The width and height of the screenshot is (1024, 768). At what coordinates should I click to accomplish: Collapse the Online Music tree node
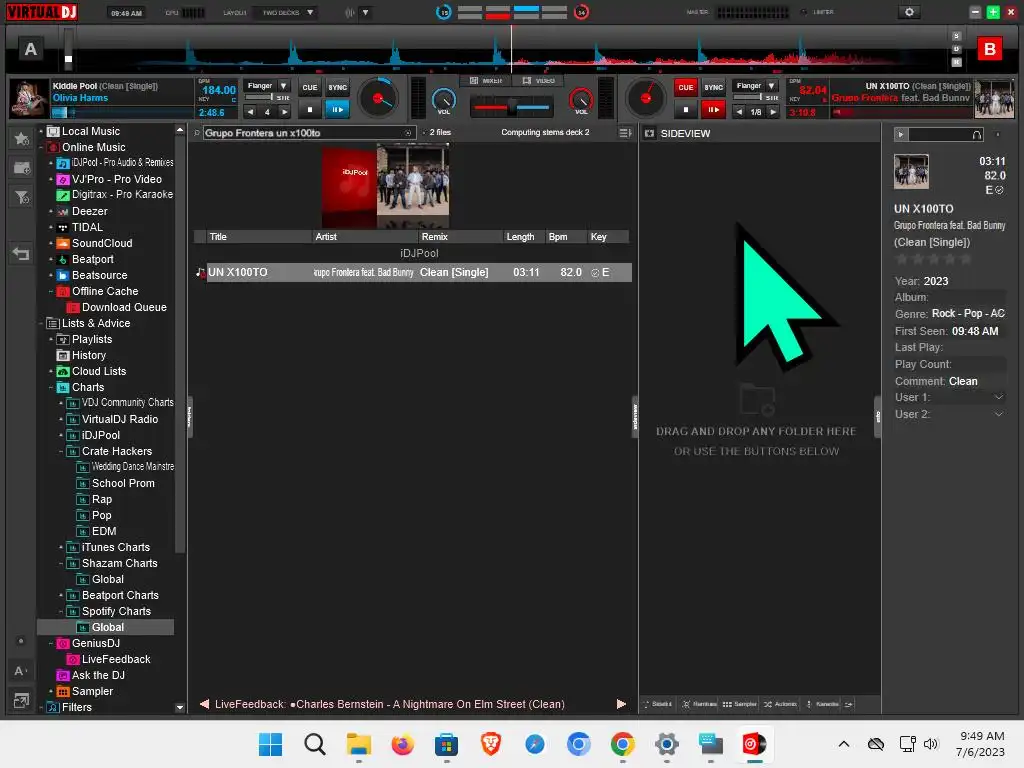pos(41,148)
